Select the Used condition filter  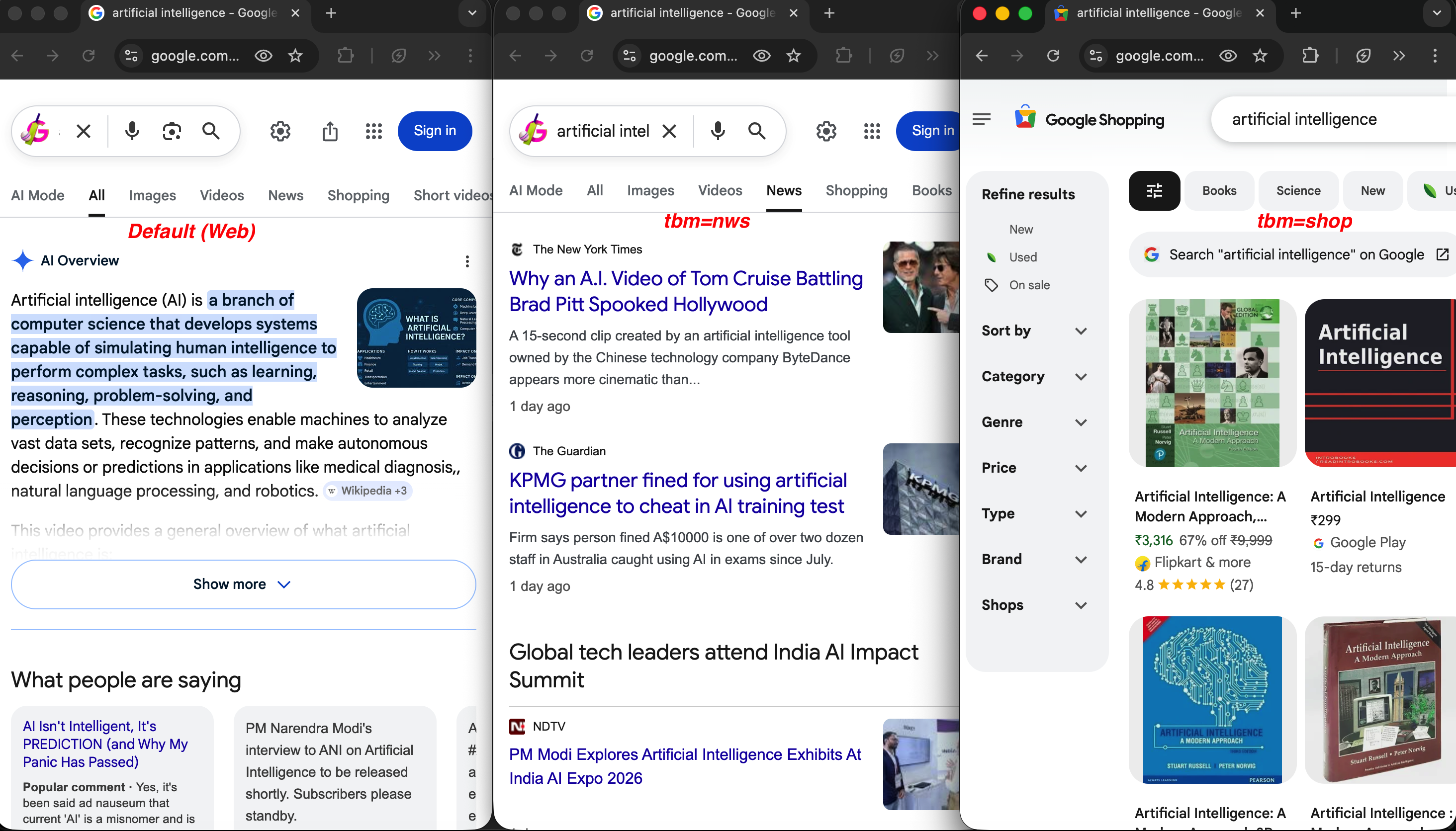[1022, 257]
